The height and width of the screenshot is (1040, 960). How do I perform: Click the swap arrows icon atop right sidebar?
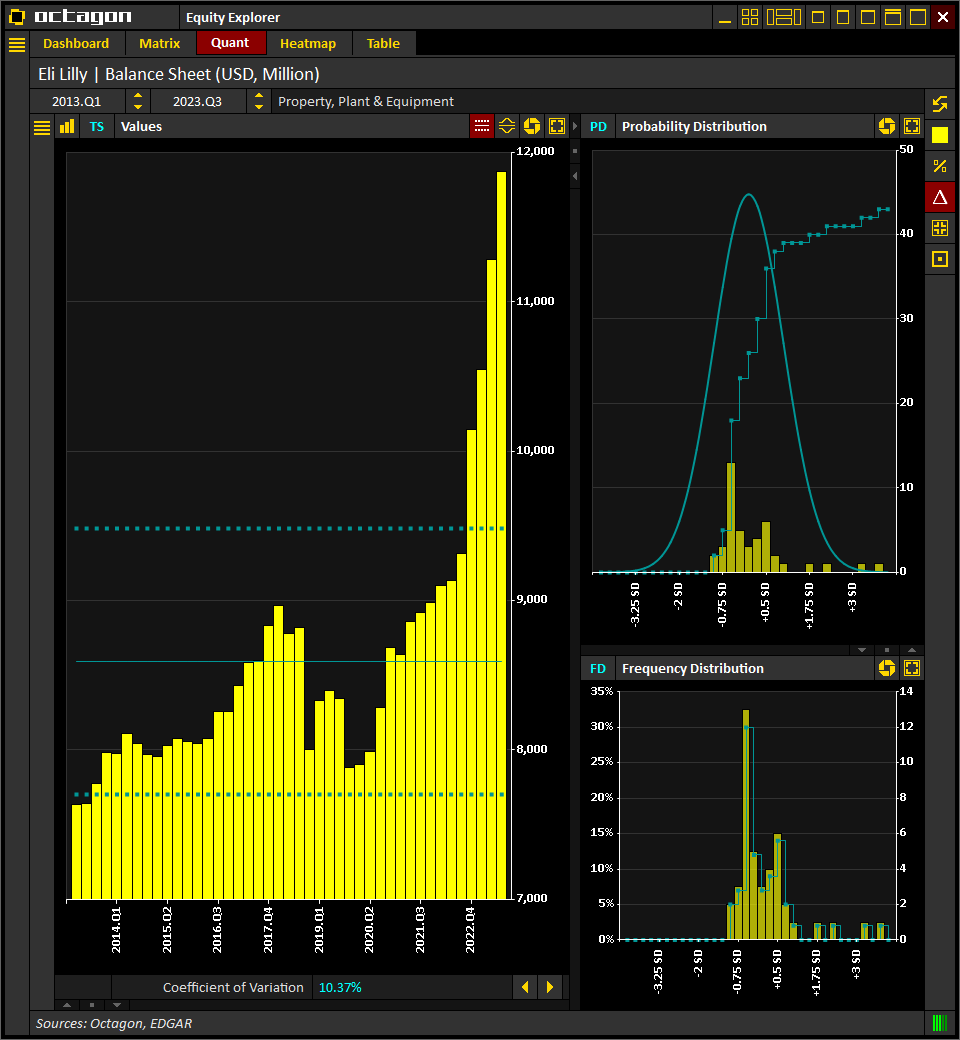[940, 103]
